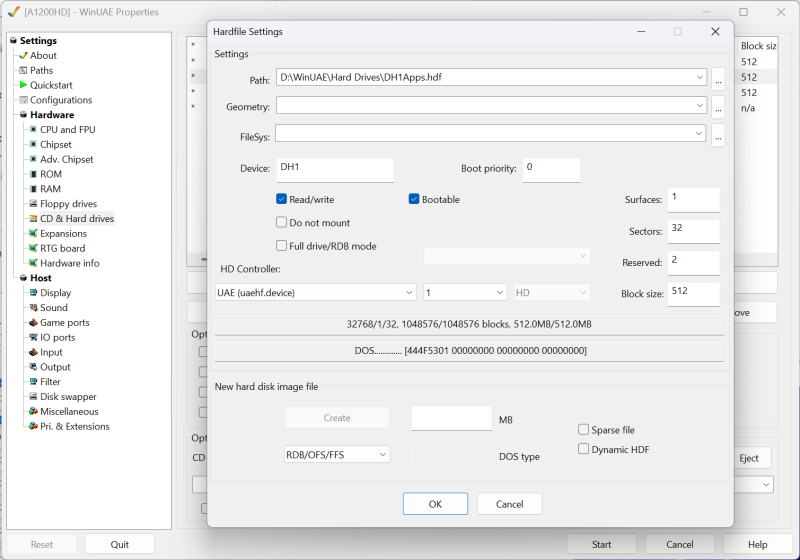Select Chipset in the settings tree

tap(56, 144)
